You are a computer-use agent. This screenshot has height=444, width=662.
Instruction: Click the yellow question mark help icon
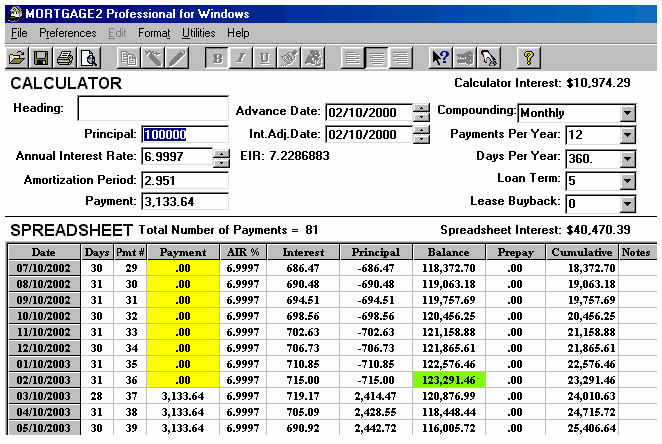coord(528,57)
